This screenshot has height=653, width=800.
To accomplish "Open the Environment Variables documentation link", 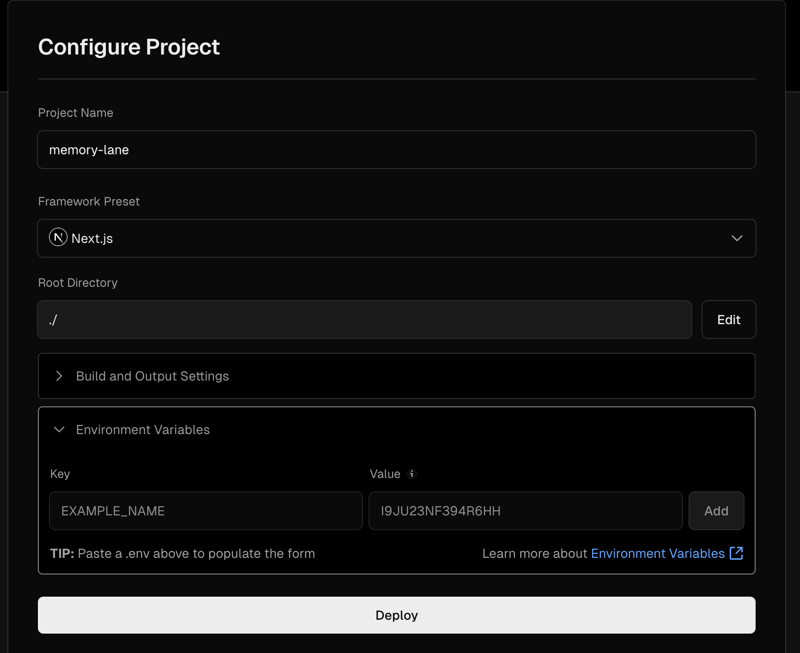I will pyautogui.click(x=657, y=553).
